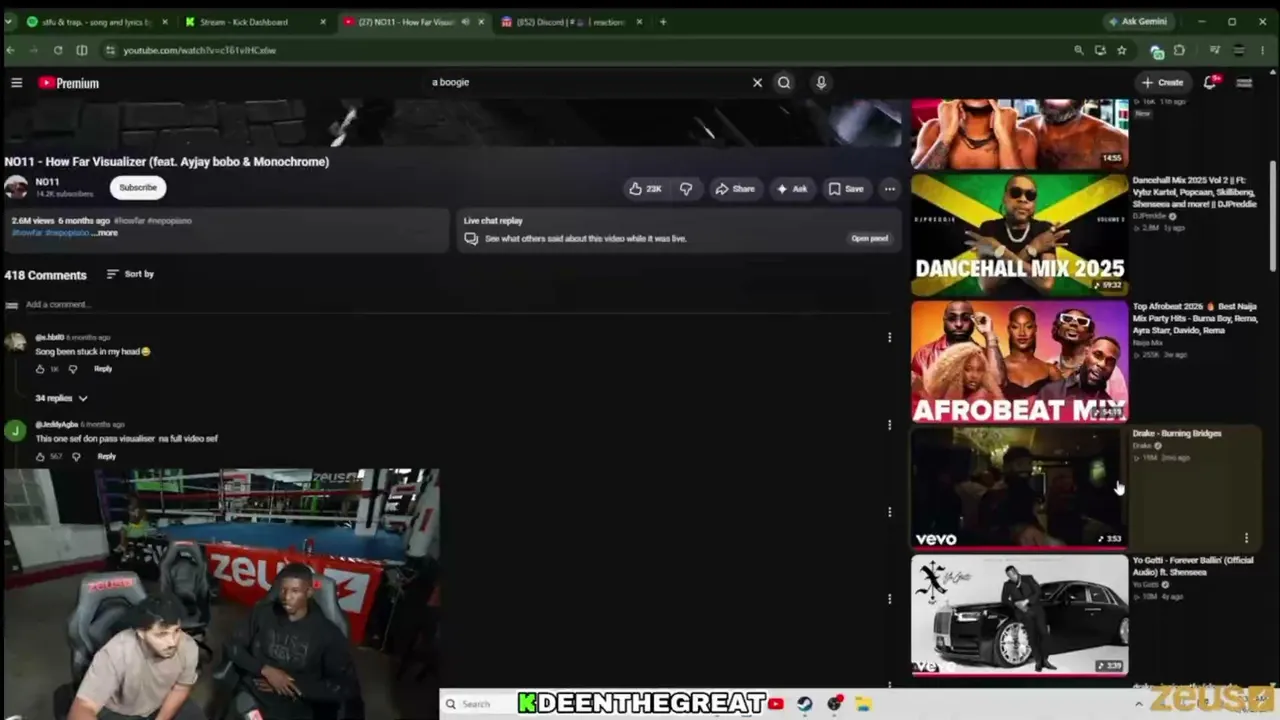Open the comments Sort by dropdown

click(x=130, y=274)
